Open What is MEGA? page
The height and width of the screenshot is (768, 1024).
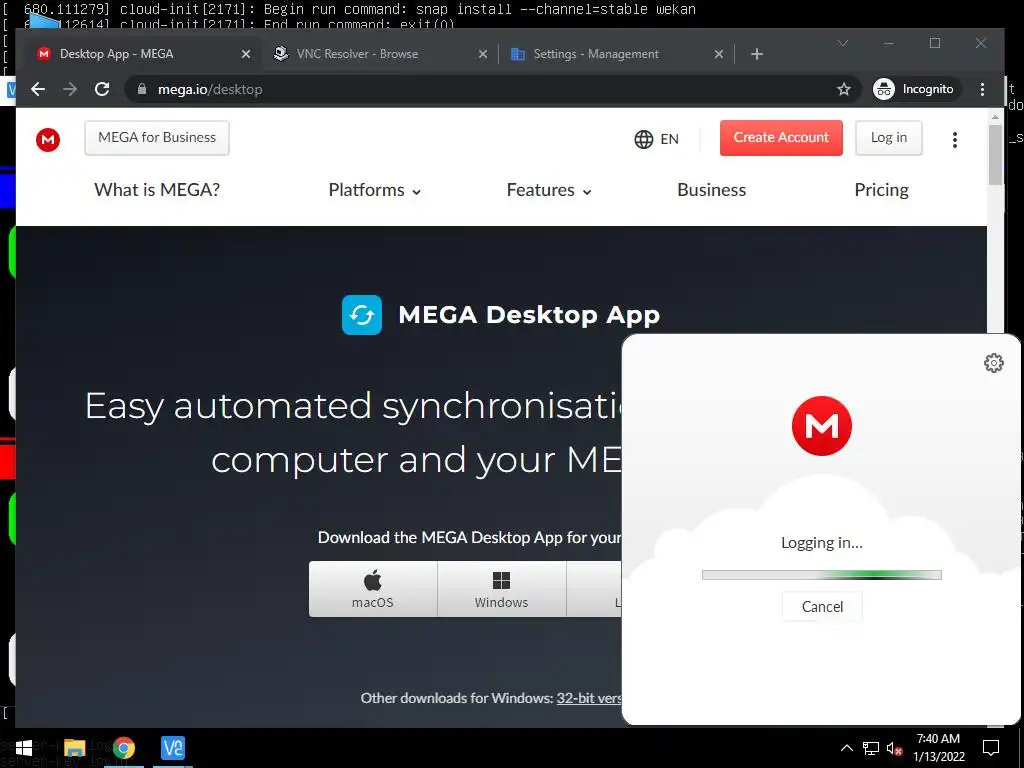pyautogui.click(x=157, y=190)
